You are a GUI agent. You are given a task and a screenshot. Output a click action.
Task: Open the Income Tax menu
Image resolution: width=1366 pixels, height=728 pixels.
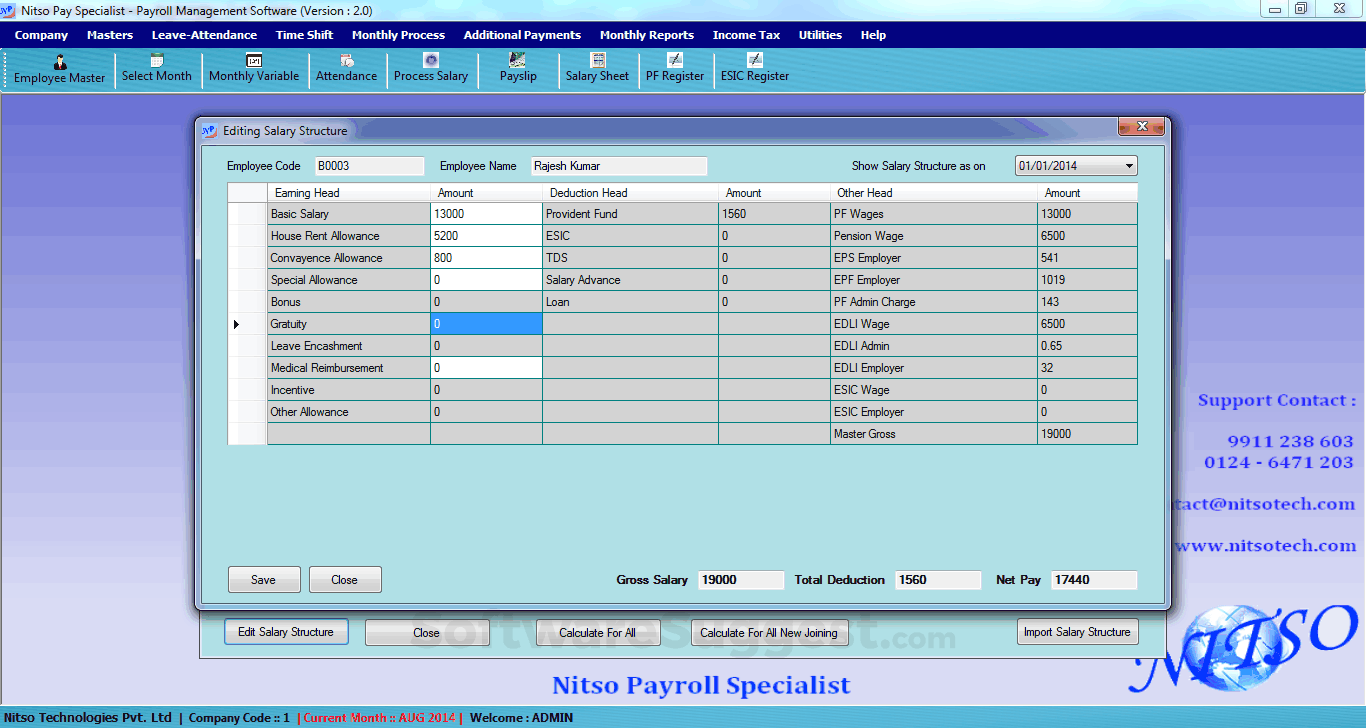pos(746,35)
